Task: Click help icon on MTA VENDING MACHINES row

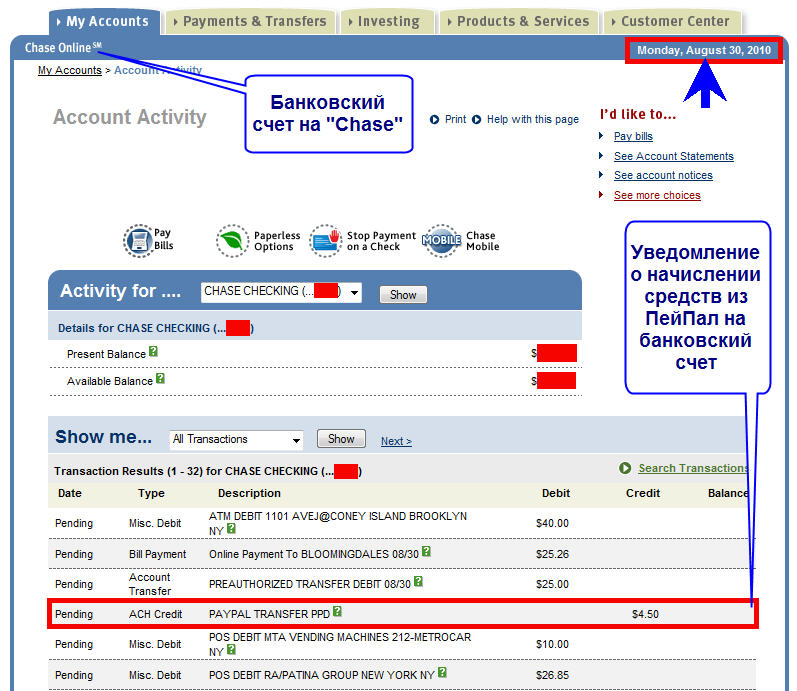Action: tap(231, 649)
